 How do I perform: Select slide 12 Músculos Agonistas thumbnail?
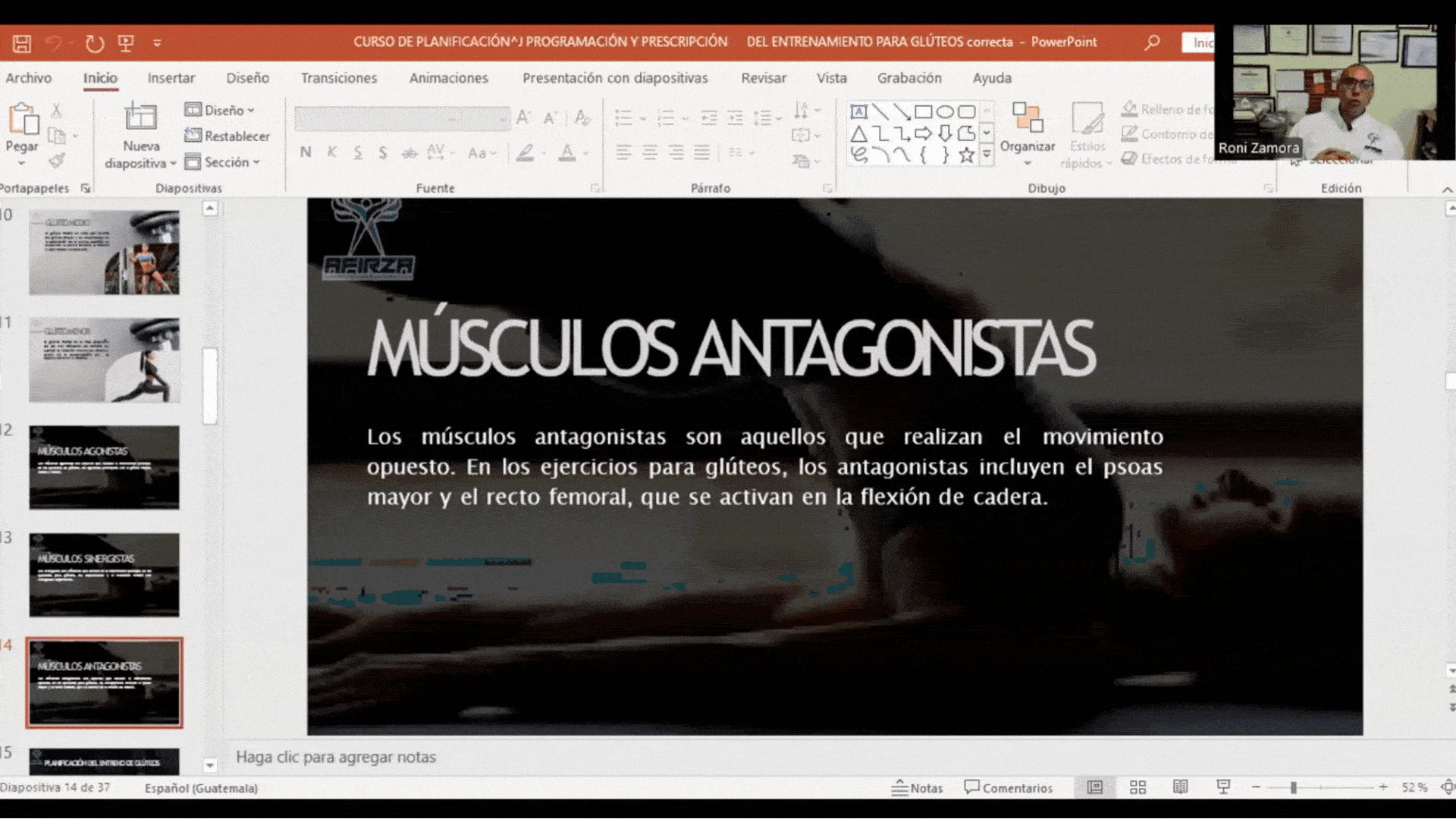pos(105,467)
